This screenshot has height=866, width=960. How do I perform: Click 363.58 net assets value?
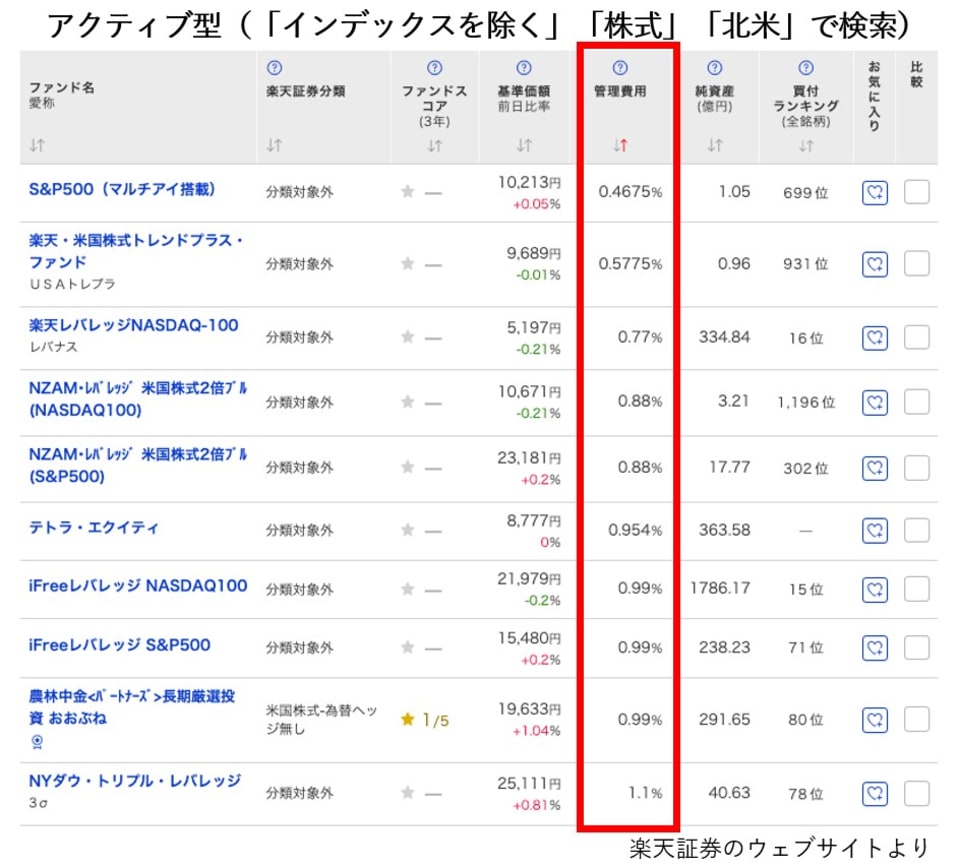(x=724, y=530)
